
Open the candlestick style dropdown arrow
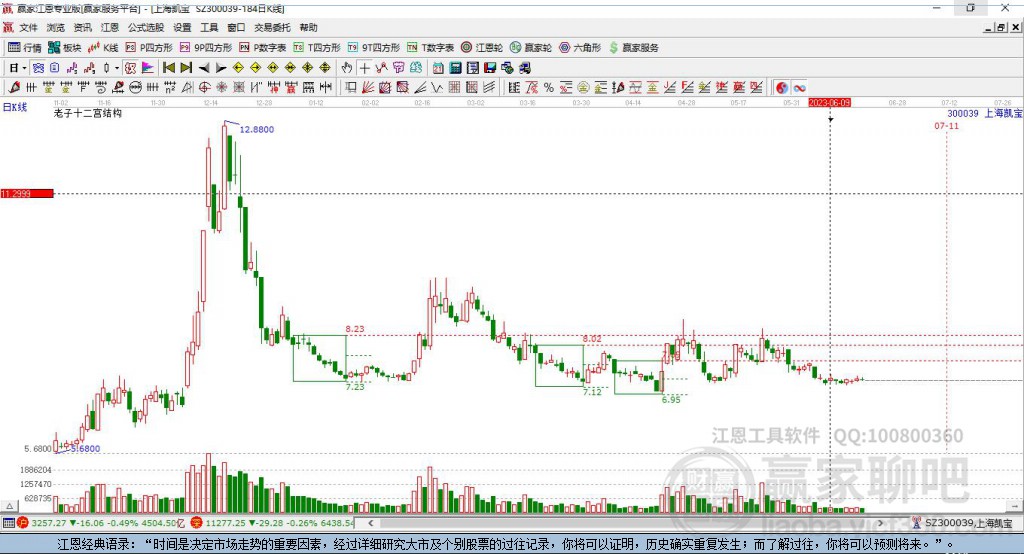tap(117, 68)
